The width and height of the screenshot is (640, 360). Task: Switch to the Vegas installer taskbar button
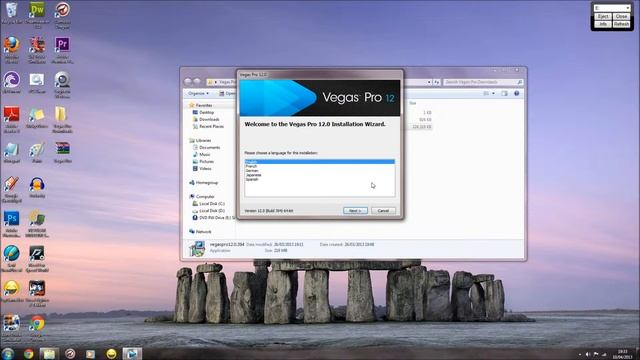132,353
